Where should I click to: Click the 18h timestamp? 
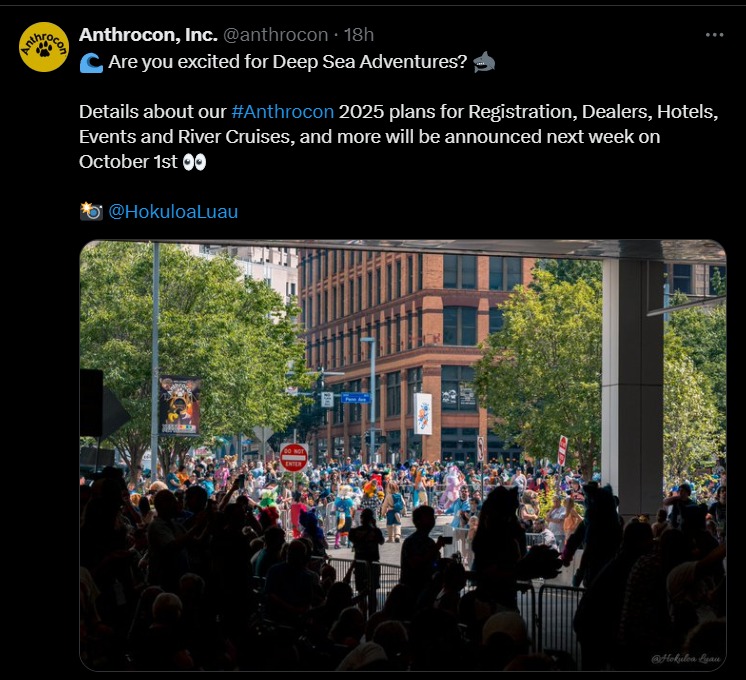point(359,35)
